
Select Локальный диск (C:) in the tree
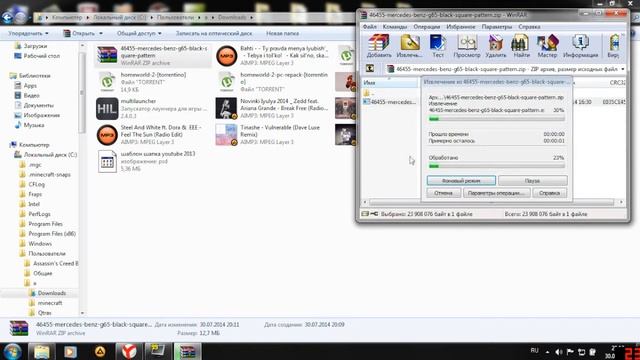[50, 155]
